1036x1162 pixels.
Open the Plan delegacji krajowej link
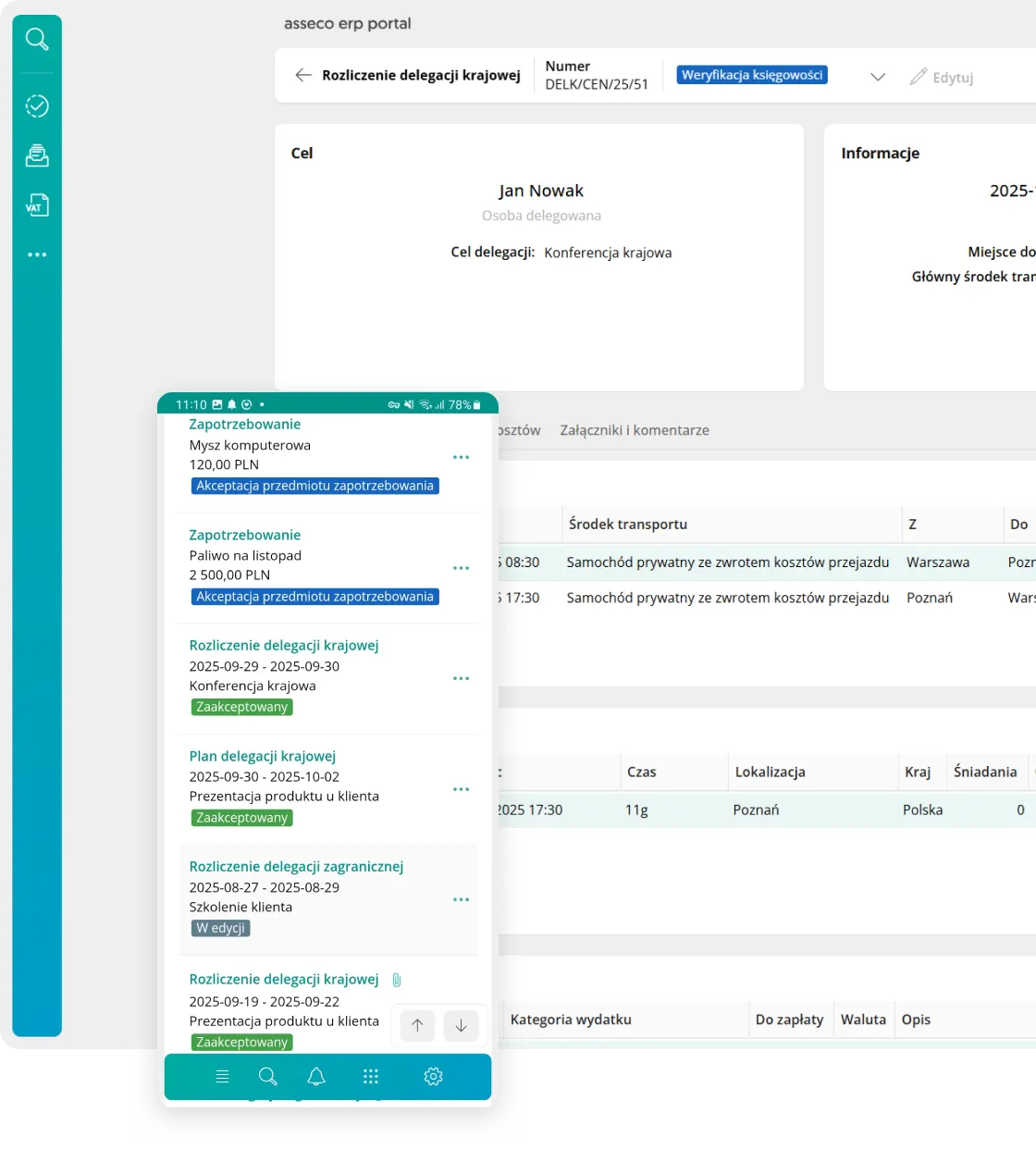(x=262, y=756)
